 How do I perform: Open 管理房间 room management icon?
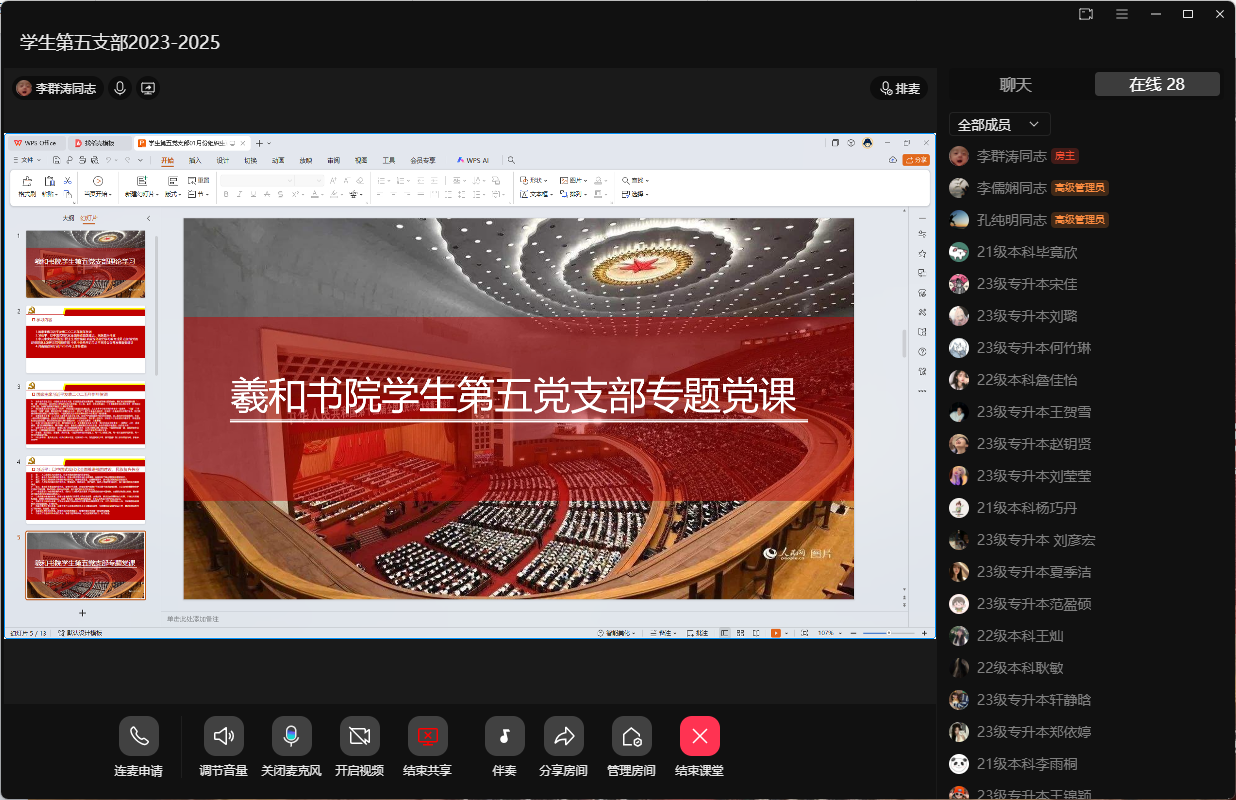(631, 737)
